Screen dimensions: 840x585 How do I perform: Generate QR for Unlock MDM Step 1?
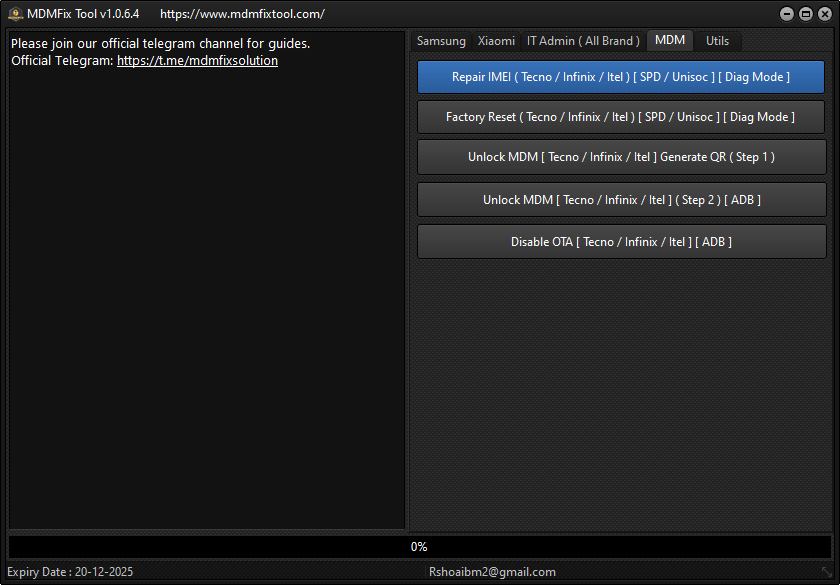[621, 157]
